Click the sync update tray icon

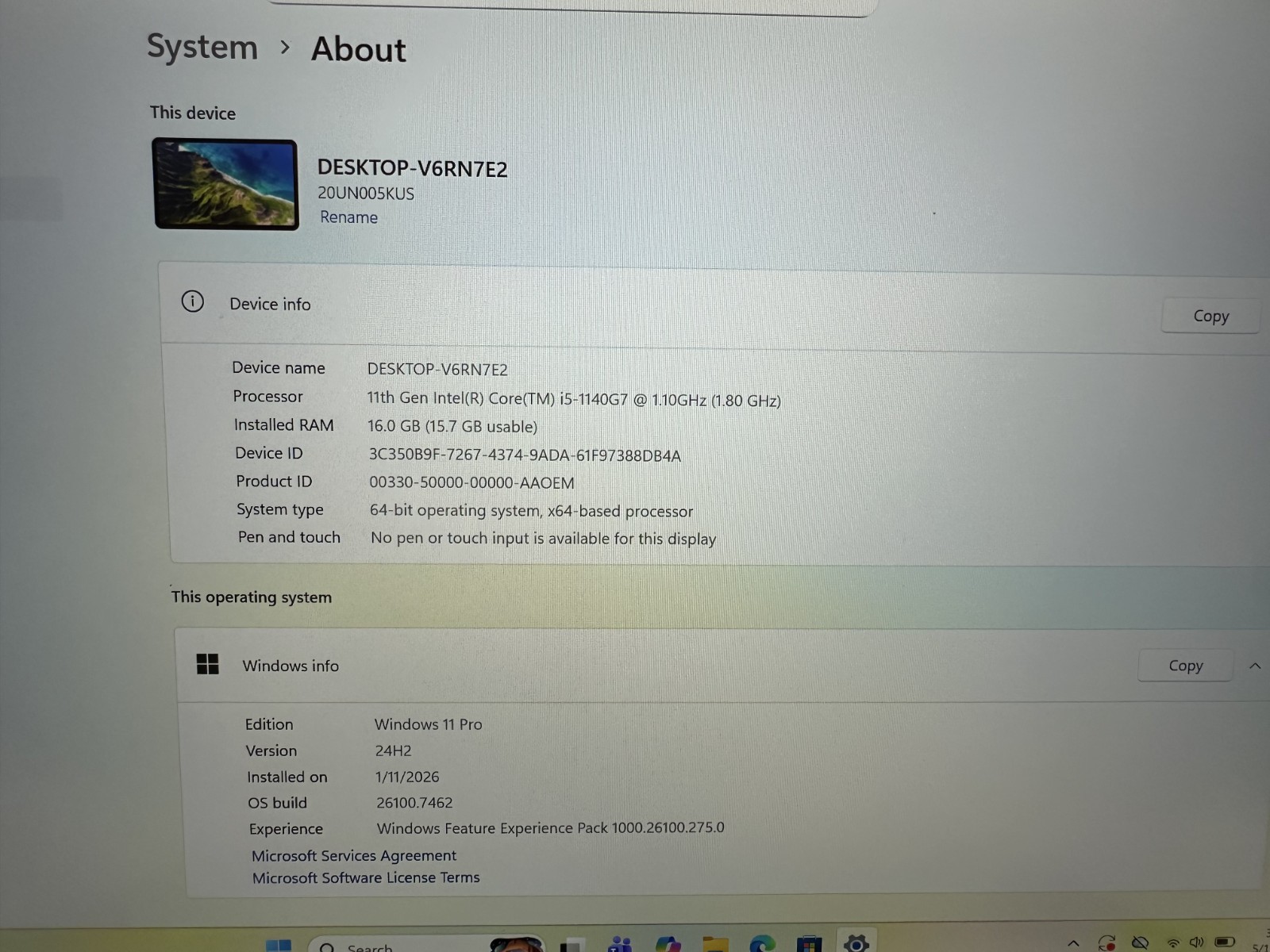point(1106,943)
